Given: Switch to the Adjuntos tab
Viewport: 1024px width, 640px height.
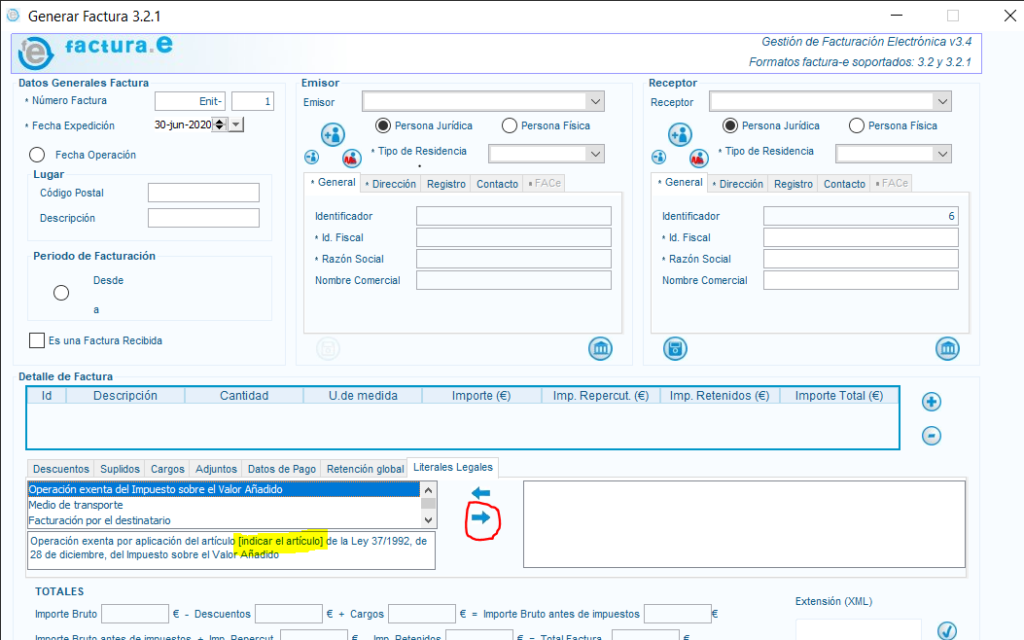Looking at the screenshot, I should point(216,469).
